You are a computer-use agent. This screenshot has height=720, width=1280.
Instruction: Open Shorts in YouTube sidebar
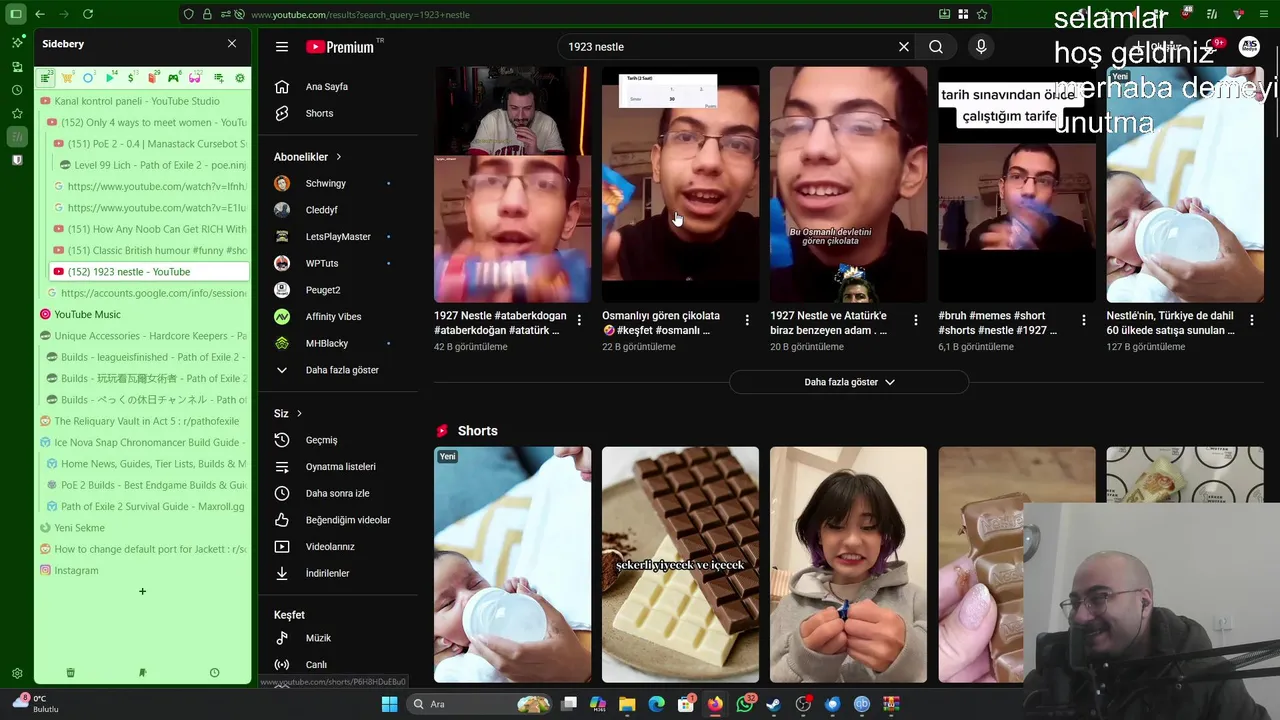[338, 113]
